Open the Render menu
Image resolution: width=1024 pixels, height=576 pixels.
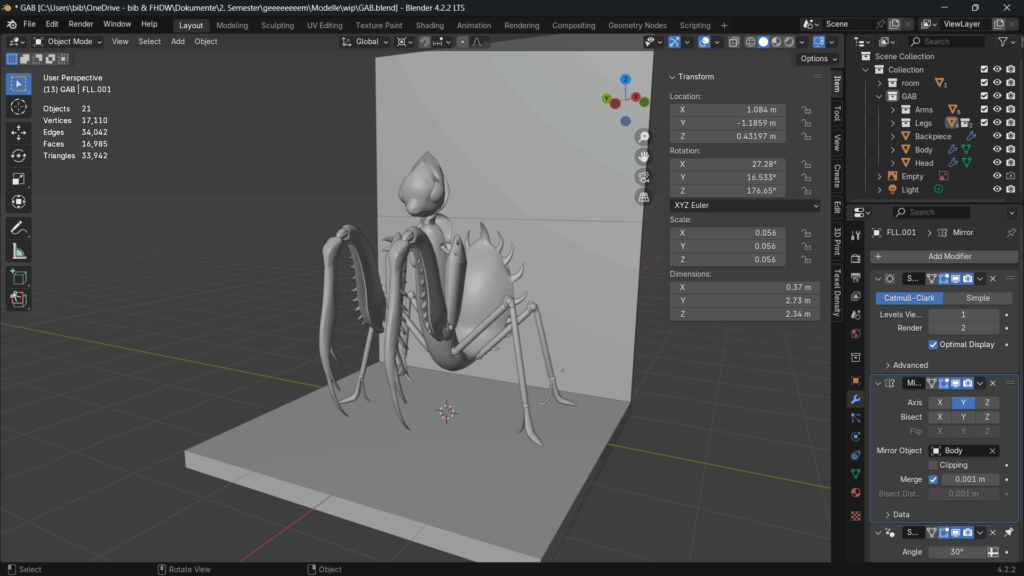(81, 23)
